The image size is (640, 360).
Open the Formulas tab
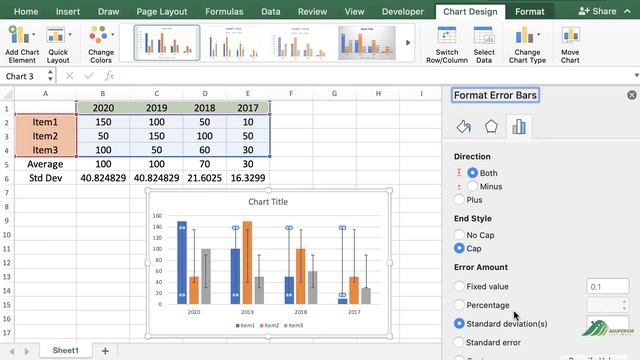224,11
